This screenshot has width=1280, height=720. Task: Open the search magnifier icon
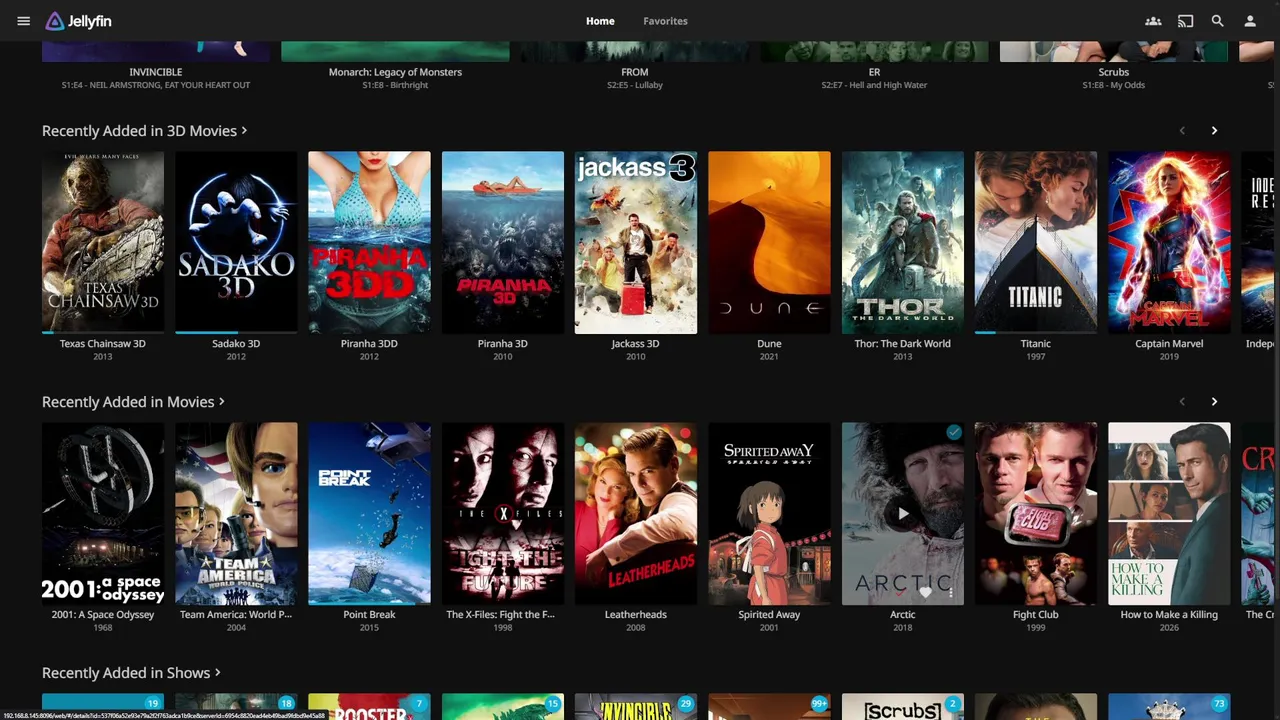click(x=1217, y=21)
